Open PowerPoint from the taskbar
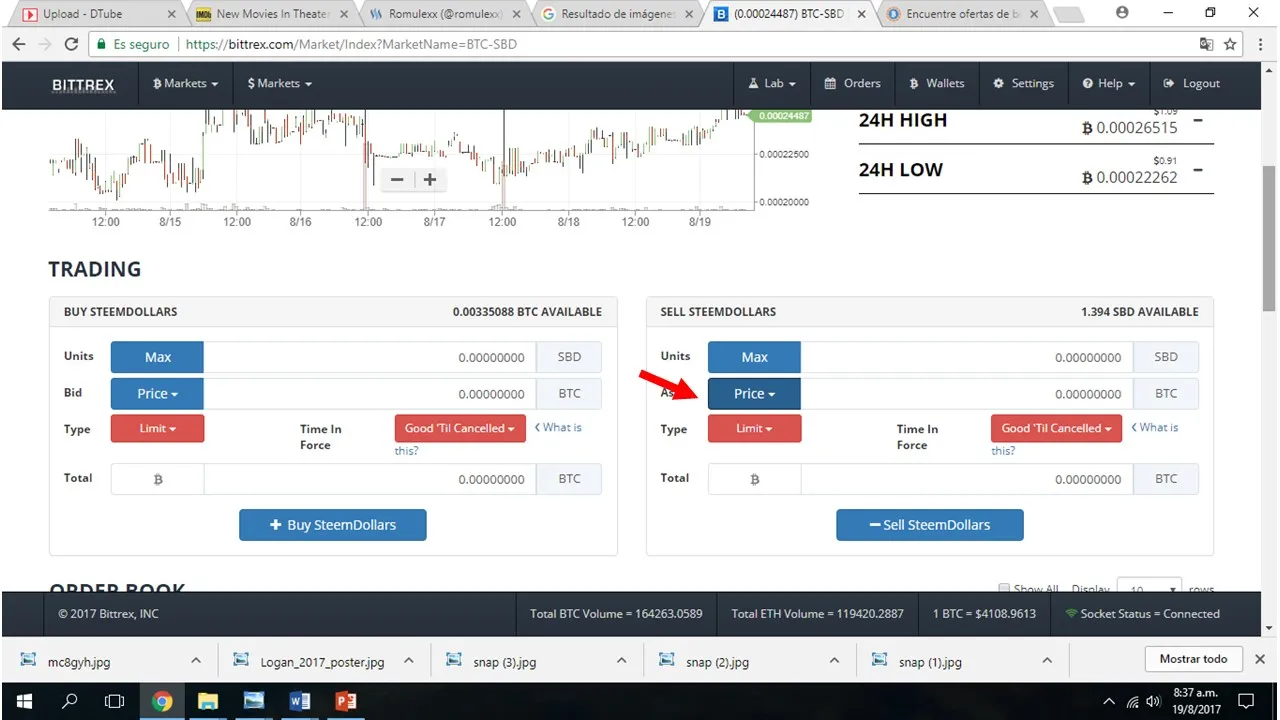This screenshot has width=1280, height=720. pyautogui.click(x=345, y=701)
